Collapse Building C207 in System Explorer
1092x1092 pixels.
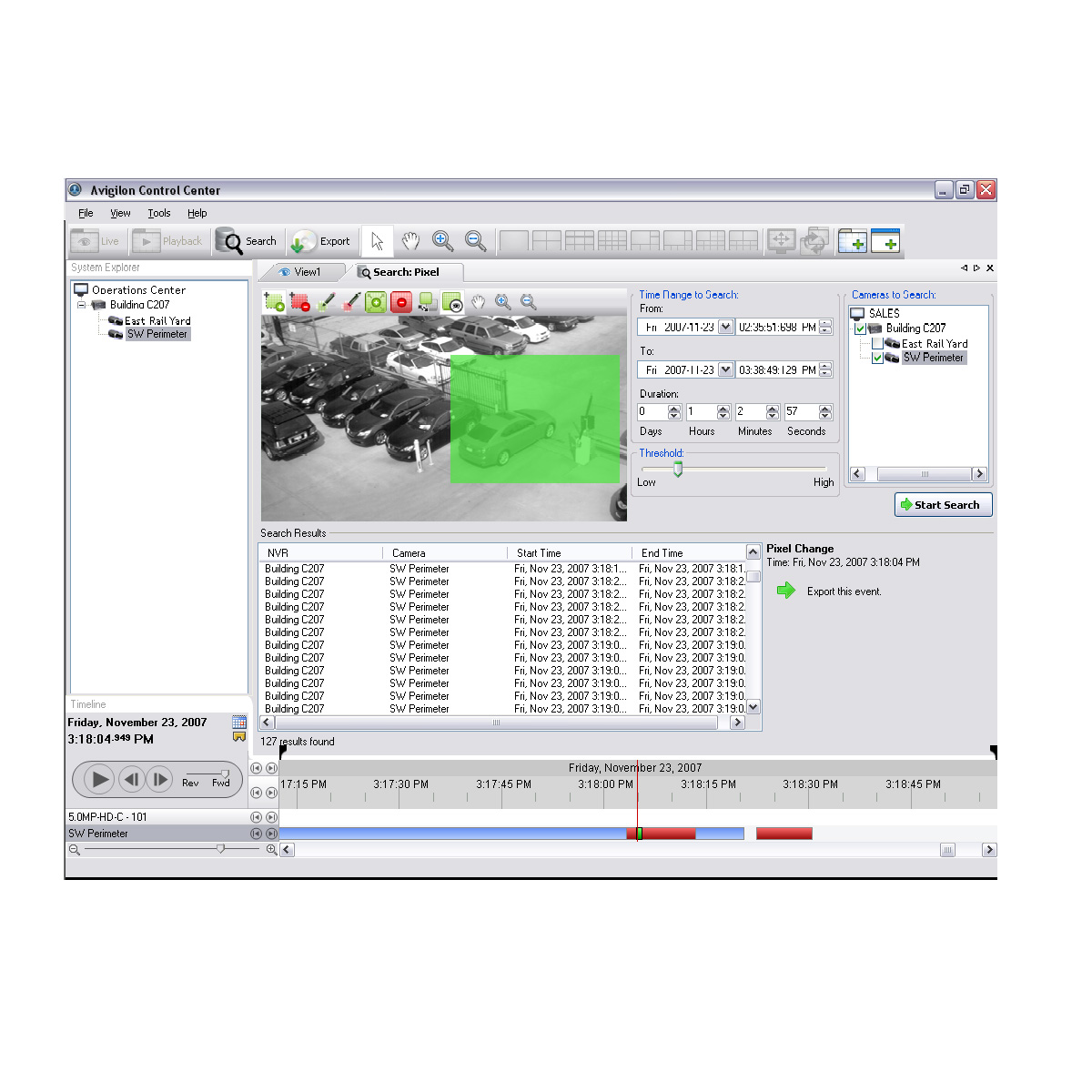pyautogui.click(x=81, y=305)
